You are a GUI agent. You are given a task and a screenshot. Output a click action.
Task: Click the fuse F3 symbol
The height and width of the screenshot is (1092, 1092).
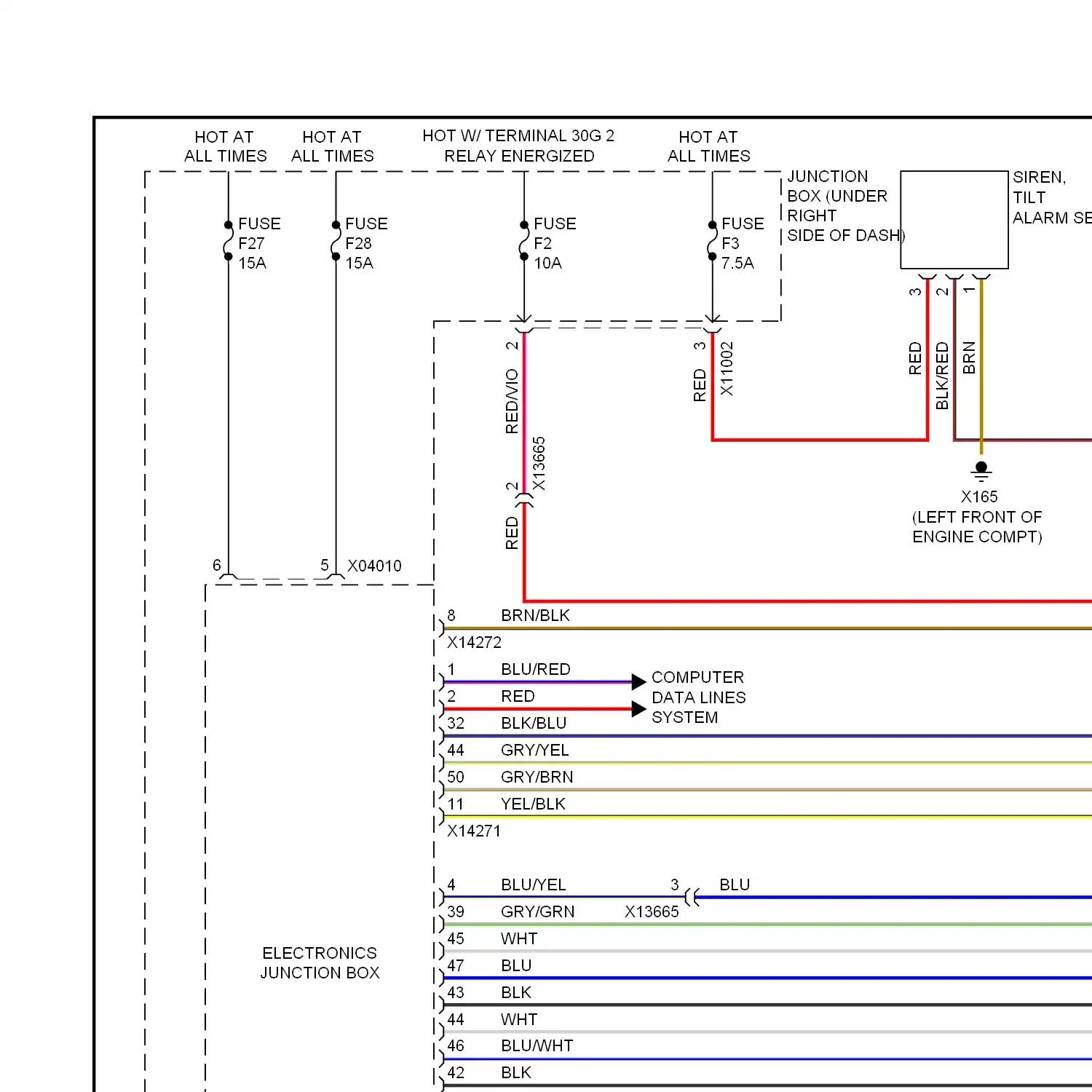point(712,241)
